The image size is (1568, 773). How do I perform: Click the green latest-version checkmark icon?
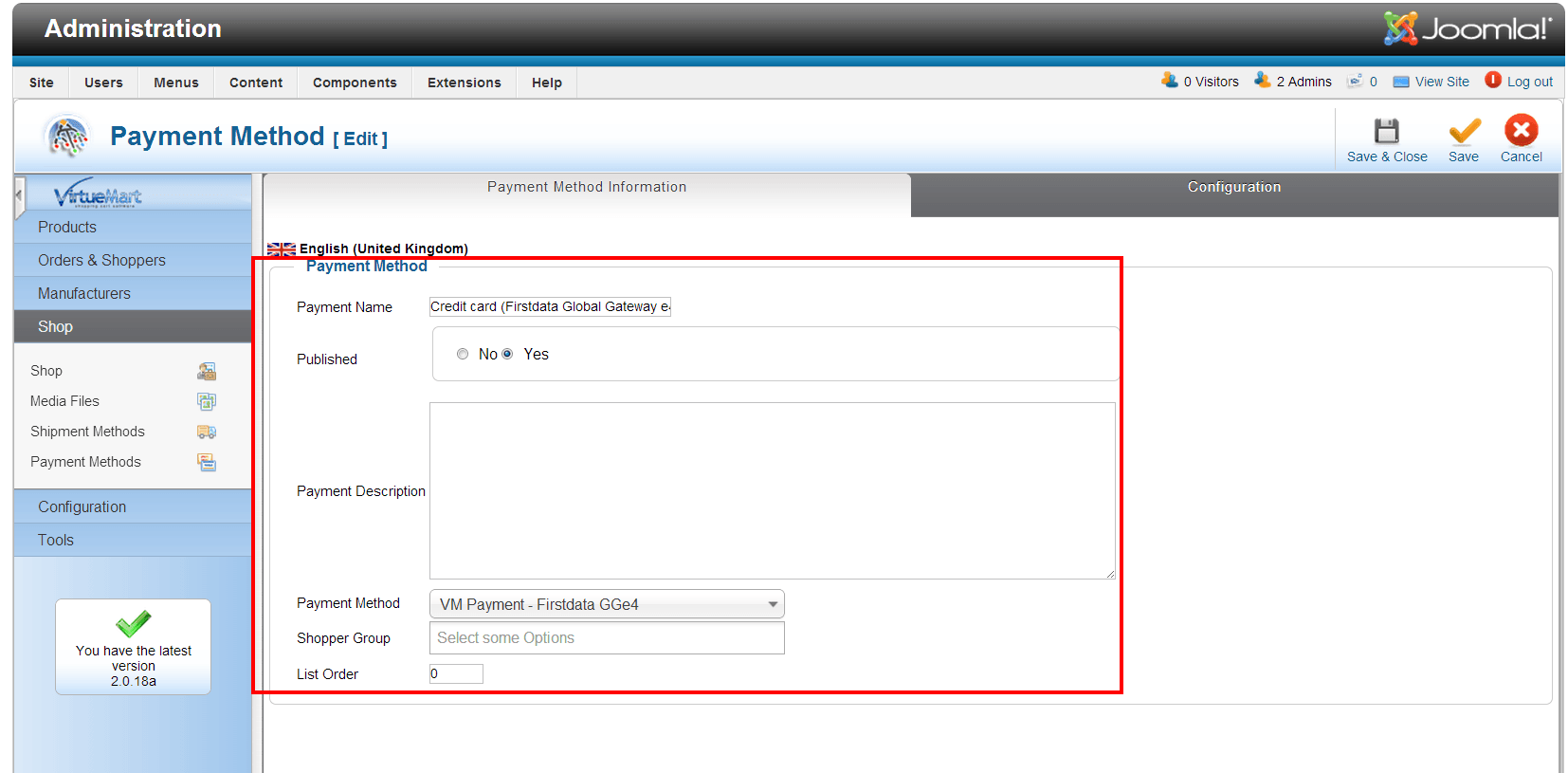click(134, 622)
